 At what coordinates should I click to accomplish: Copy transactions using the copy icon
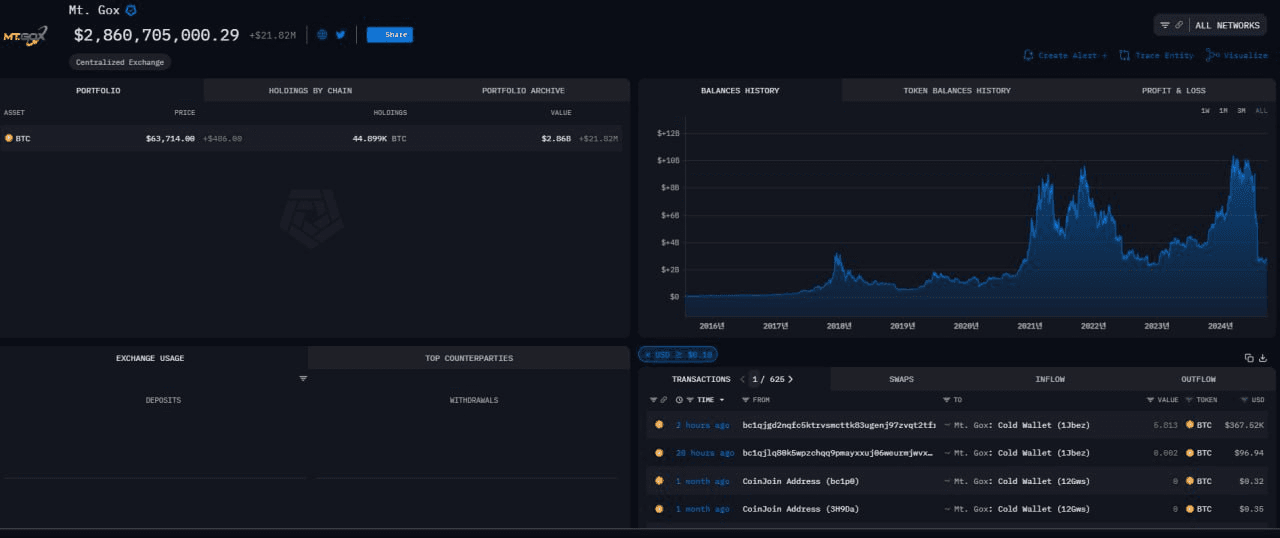point(1249,357)
